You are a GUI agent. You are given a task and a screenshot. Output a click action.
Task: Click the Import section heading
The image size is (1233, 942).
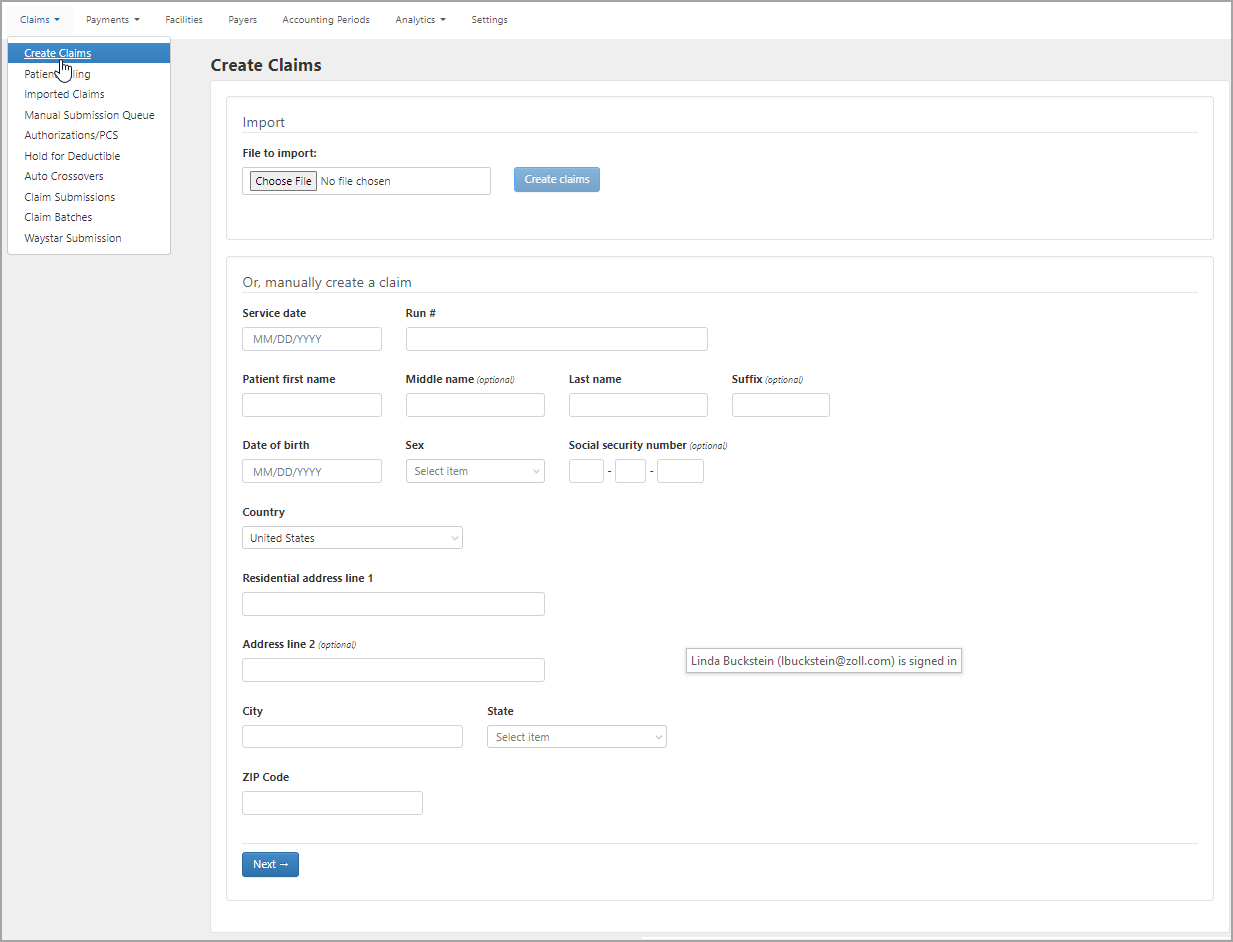264,122
